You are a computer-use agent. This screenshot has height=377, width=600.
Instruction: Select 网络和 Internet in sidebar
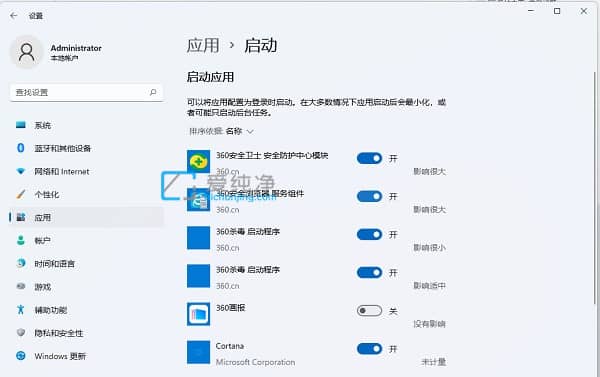pyautogui.click(x=86, y=171)
